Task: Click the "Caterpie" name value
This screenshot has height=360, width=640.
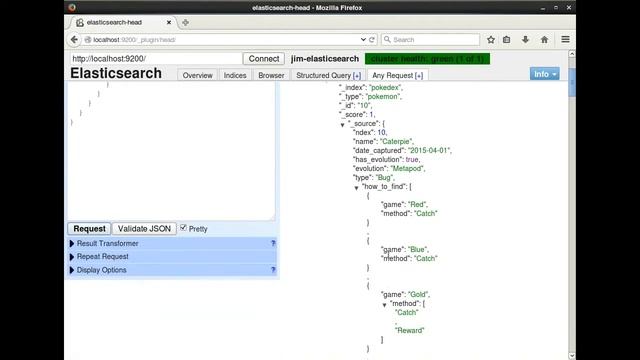Action: 396,142
